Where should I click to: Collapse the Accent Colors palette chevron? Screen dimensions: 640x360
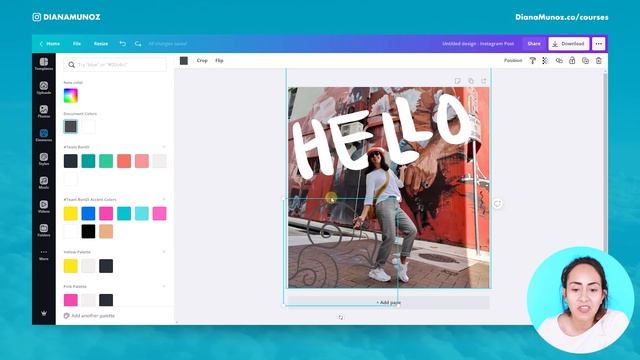[x=164, y=199]
